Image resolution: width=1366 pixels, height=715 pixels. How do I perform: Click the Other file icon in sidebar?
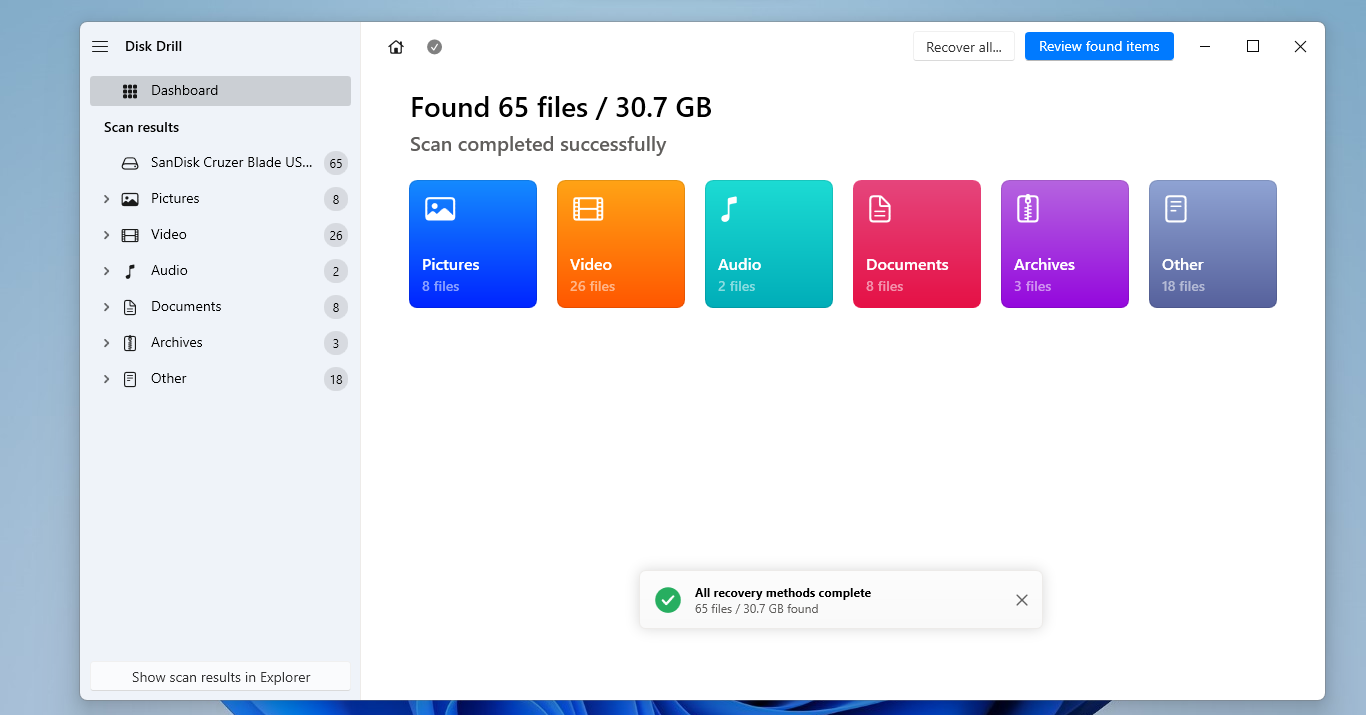pos(130,379)
